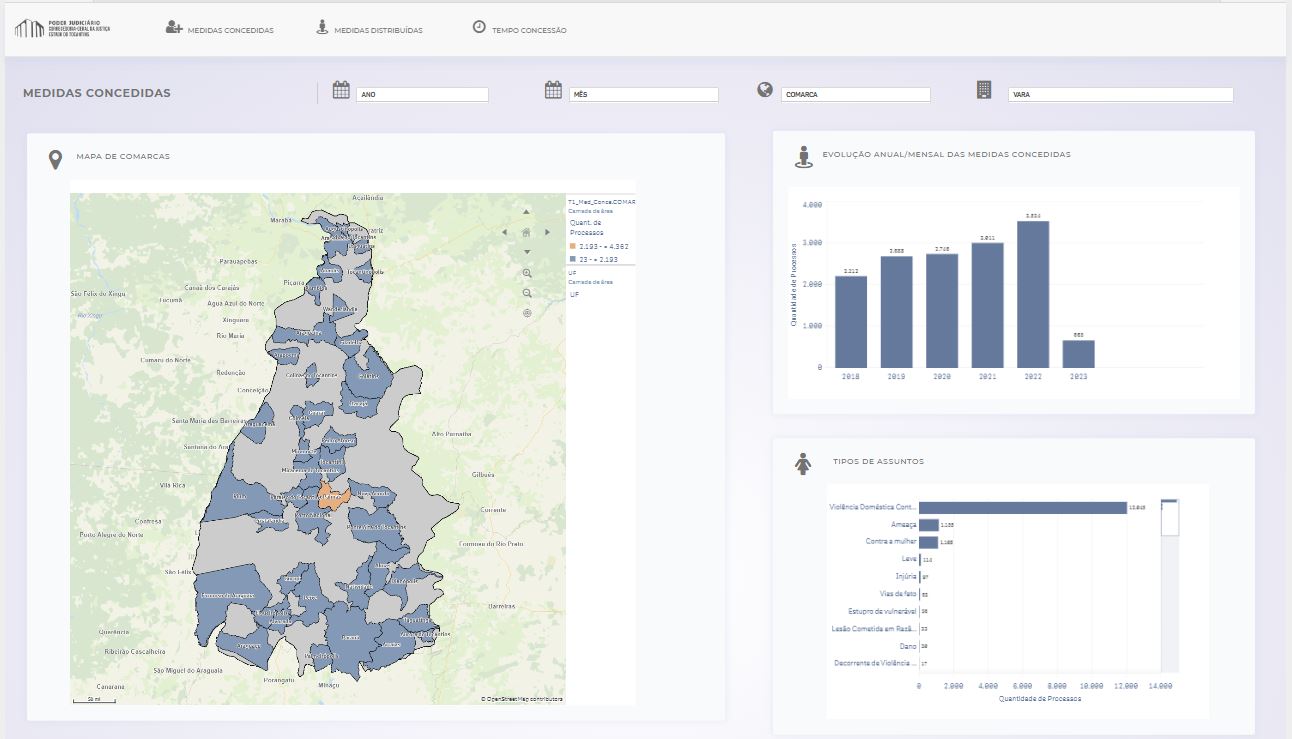The height and width of the screenshot is (739, 1292).
Task: Pan the map up with arrow
Action: [527, 212]
